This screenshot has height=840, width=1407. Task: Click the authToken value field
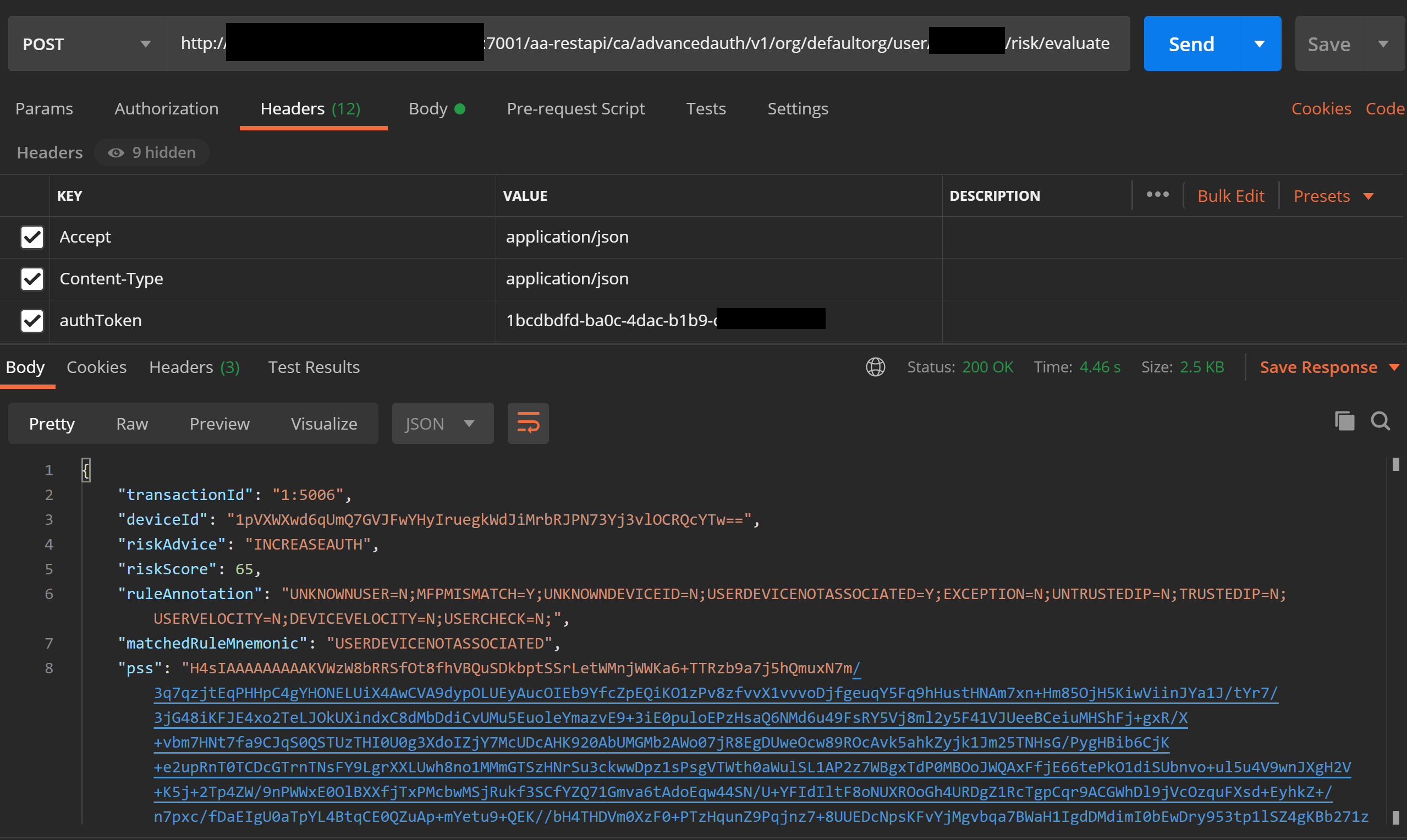(611, 320)
